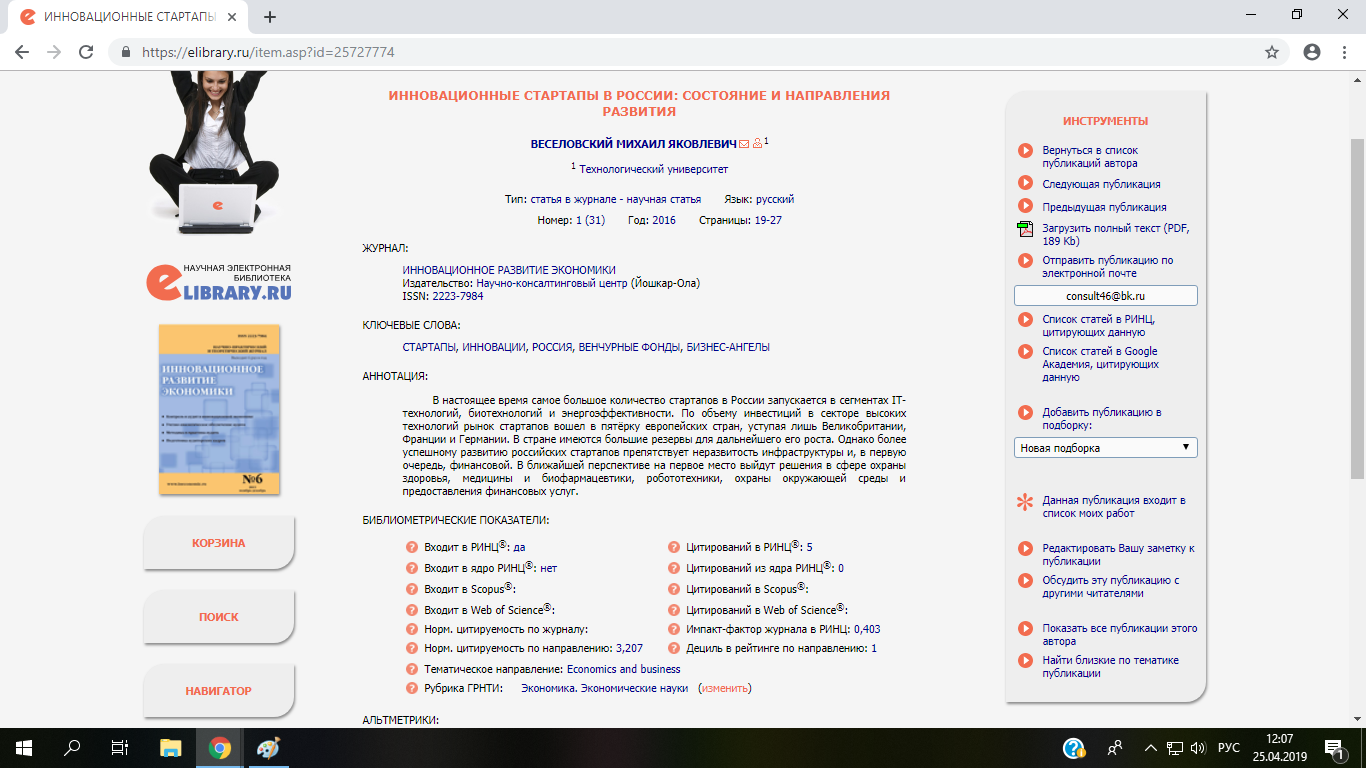The height and width of the screenshot is (768, 1366).
Task: Open Windows search from the taskbar
Action: (72, 747)
